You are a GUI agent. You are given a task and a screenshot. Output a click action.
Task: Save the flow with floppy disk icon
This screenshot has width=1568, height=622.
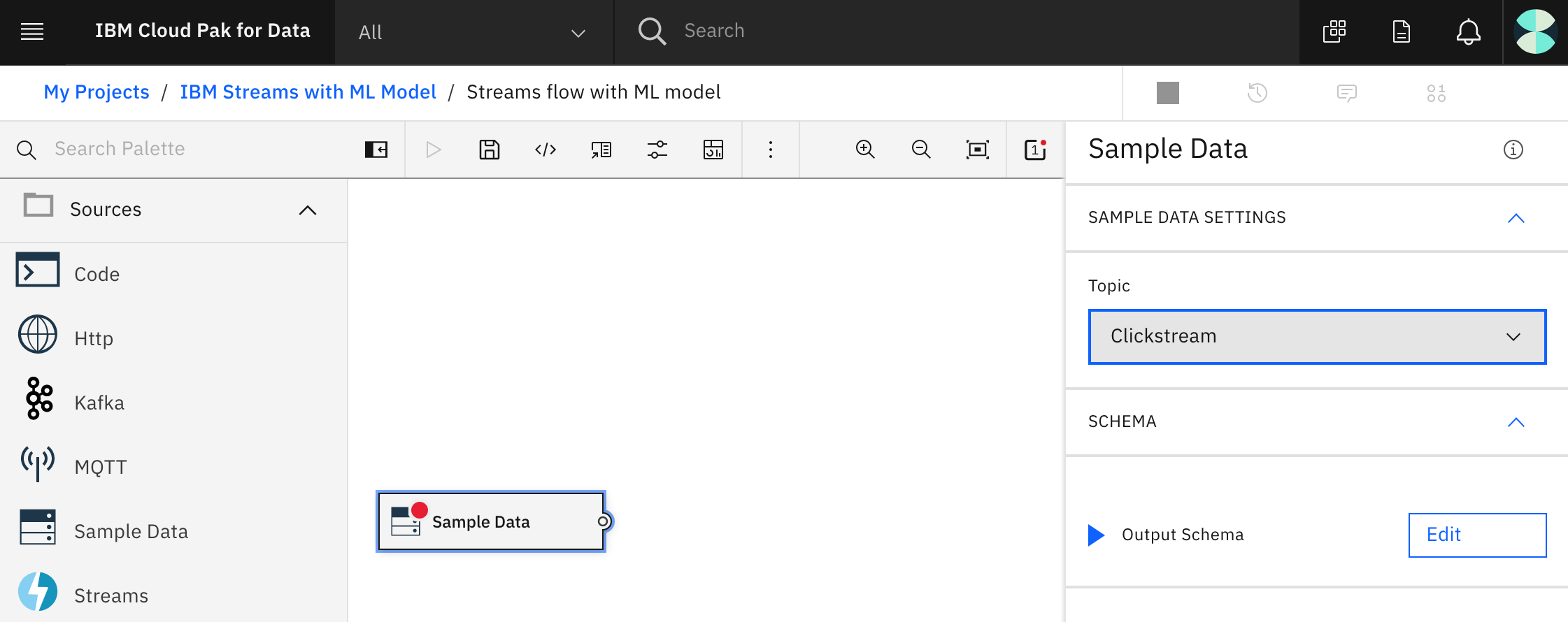coord(490,150)
